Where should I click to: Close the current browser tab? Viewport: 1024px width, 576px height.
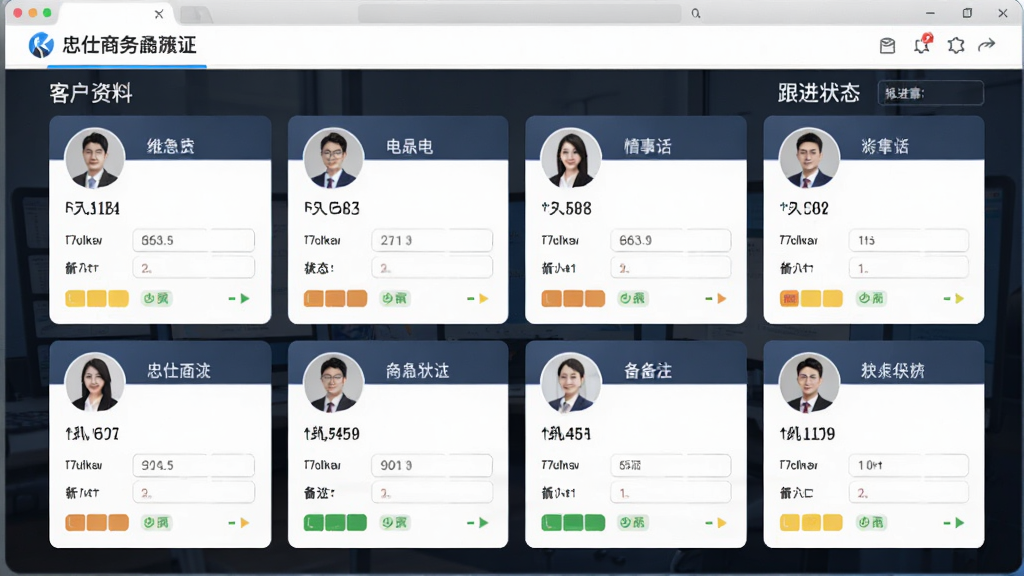coord(159,14)
